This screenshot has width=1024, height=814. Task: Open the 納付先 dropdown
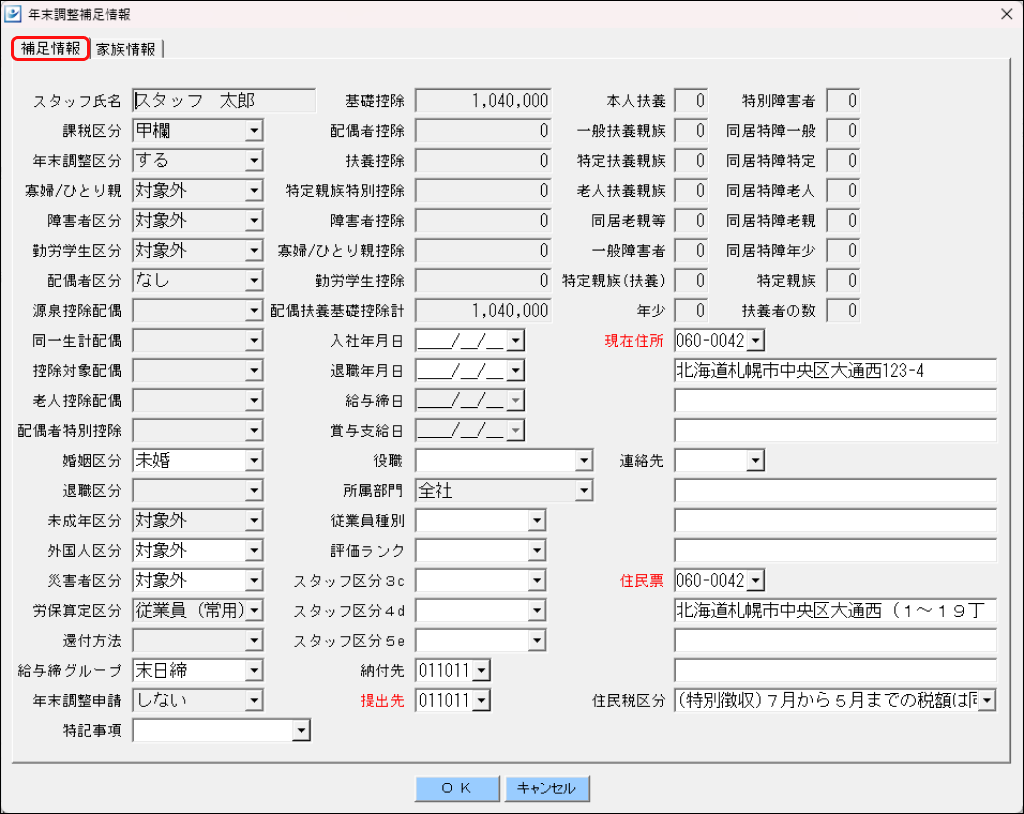click(x=481, y=671)
